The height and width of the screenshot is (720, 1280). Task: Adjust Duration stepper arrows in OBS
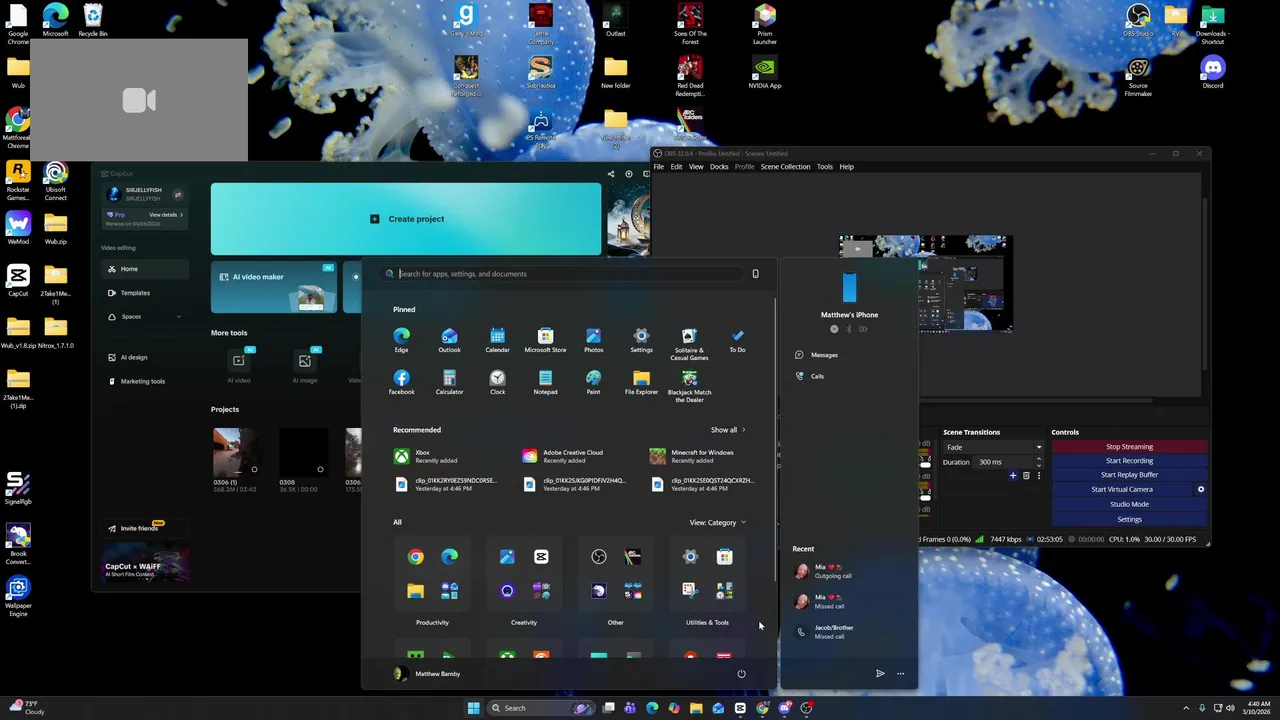coord(1038,462)
